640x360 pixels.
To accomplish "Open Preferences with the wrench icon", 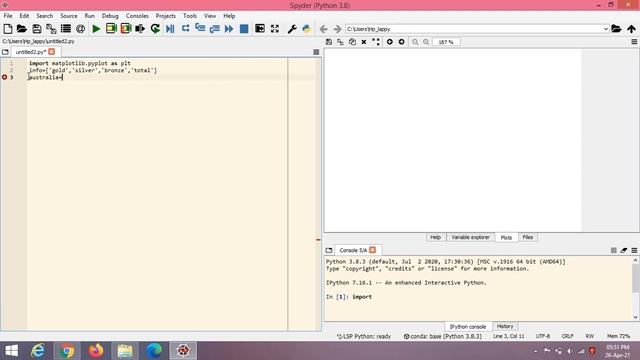I will (292, 29).
